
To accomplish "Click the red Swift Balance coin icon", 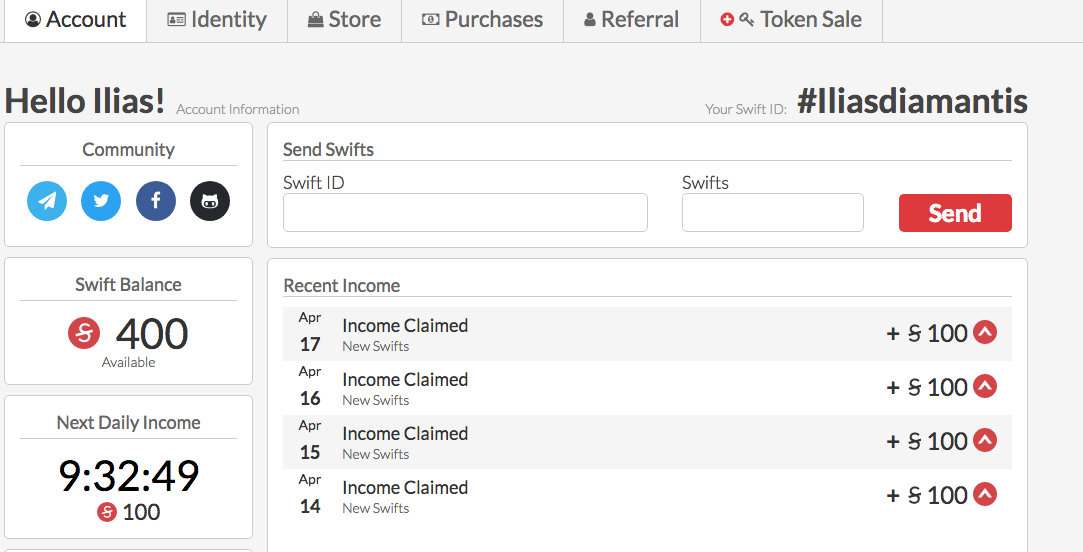I will (84, 333).
